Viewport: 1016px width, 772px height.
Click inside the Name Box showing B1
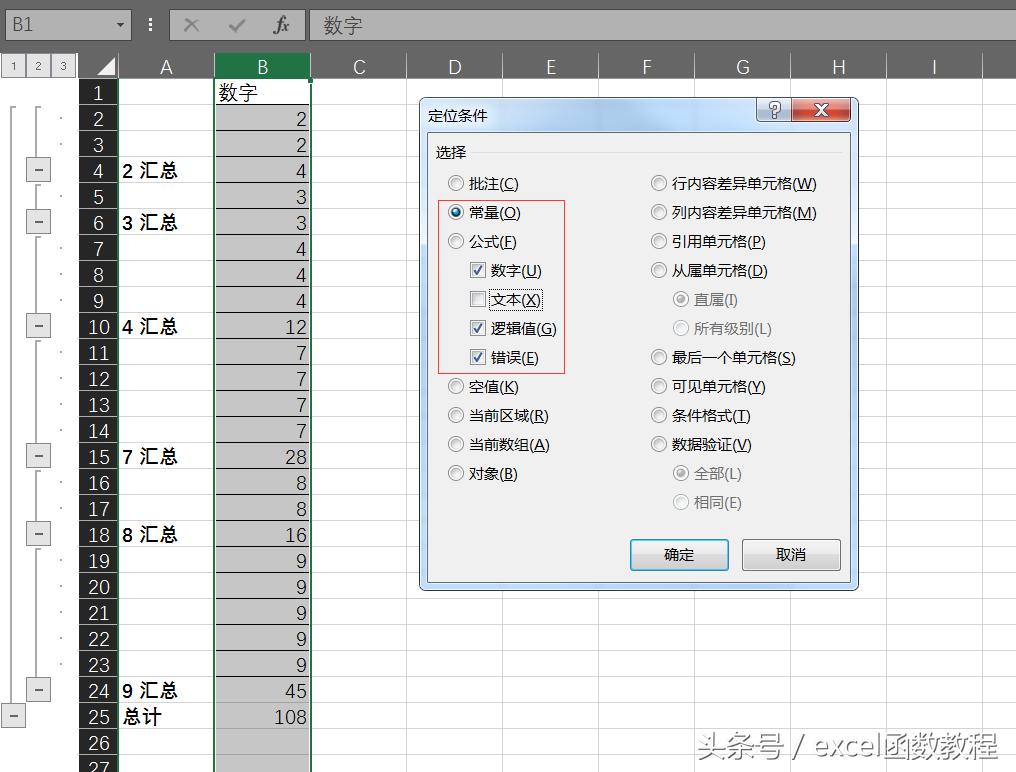pyautogui.click(x=55, y=25)
